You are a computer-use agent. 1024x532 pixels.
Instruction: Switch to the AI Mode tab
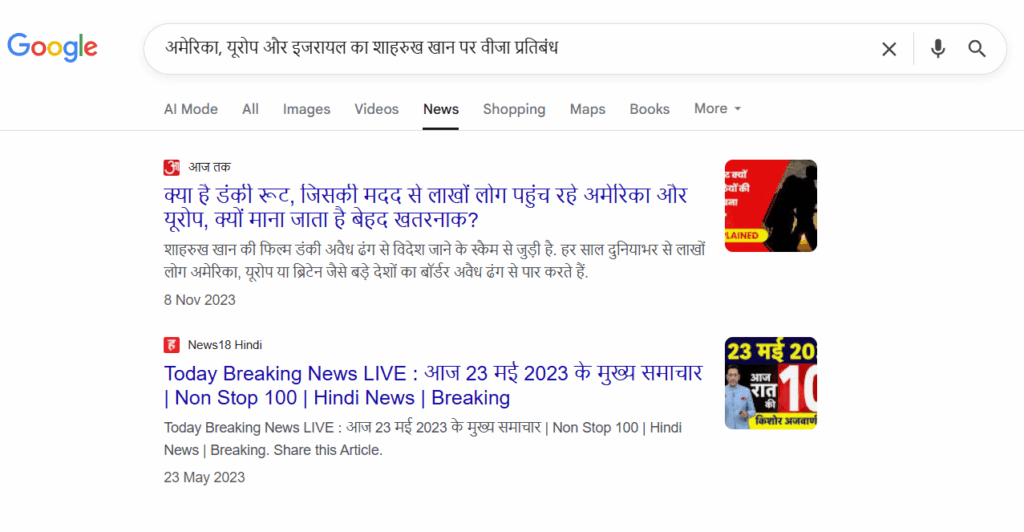(x=190, y=109)
